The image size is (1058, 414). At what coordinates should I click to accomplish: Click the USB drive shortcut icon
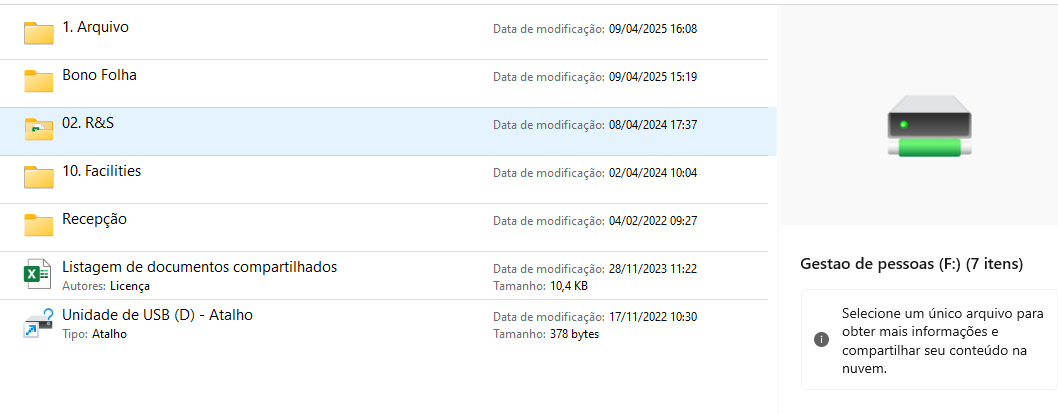[38, 323]
